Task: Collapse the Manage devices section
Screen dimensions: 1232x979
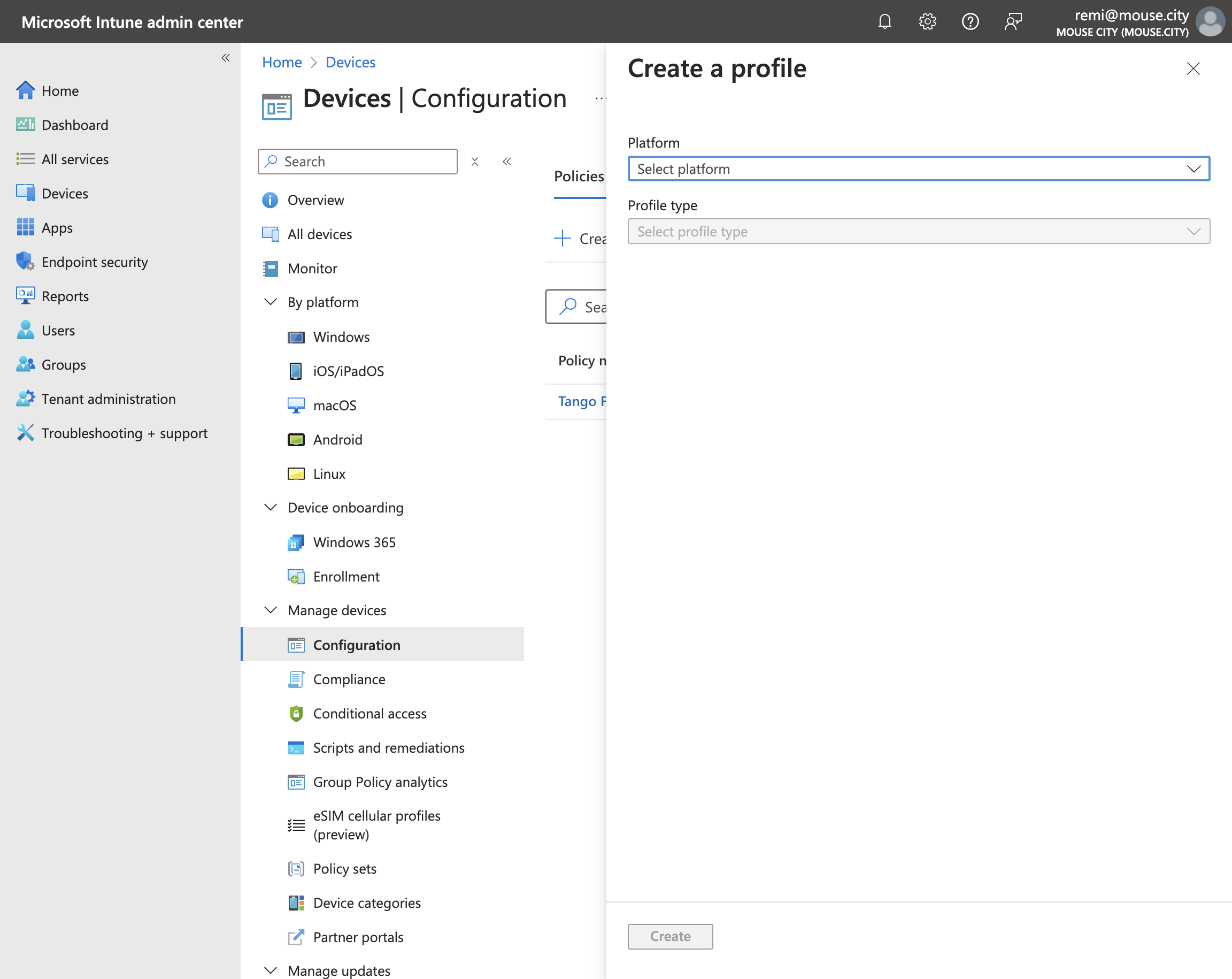Action: [270, 610]
